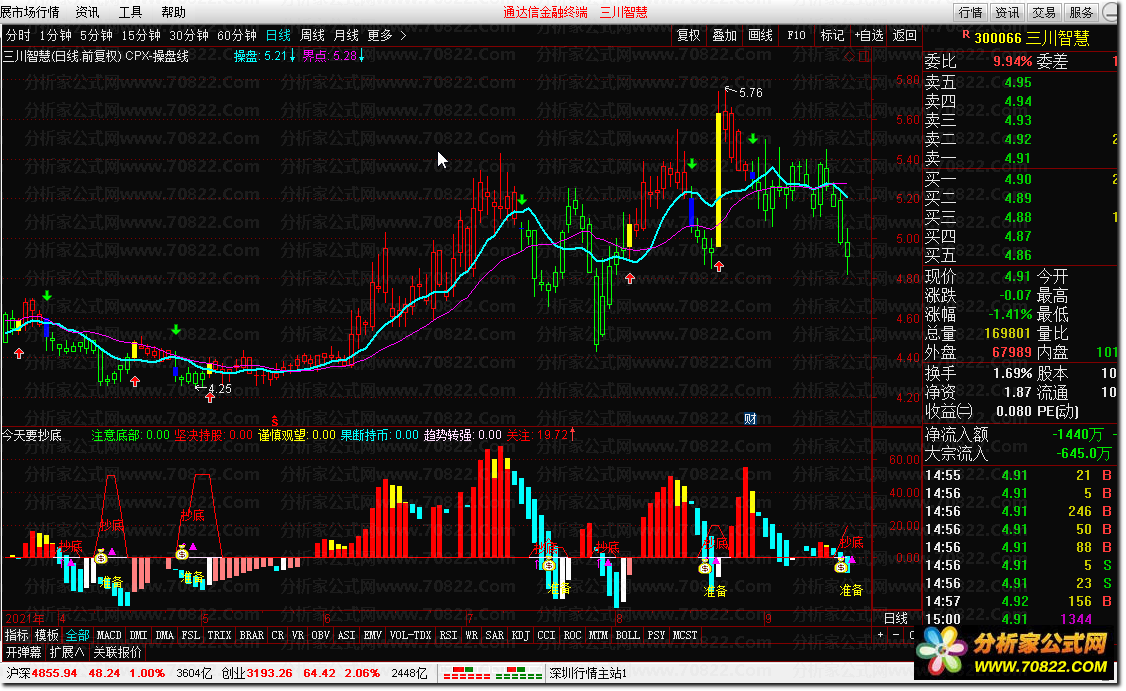This screenshot has width=1126, height=691.
Task: Add stock with +自选 button
Action: click(869, 35)
